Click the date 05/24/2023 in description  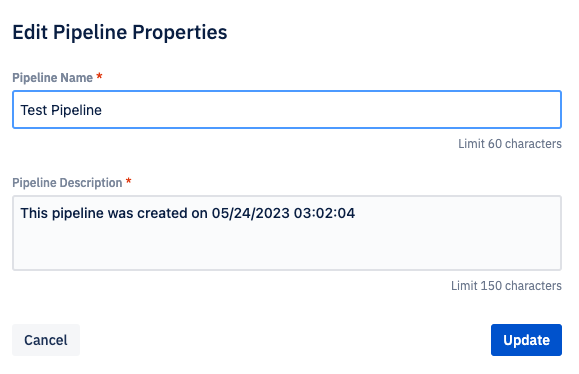tap(250, 213)
